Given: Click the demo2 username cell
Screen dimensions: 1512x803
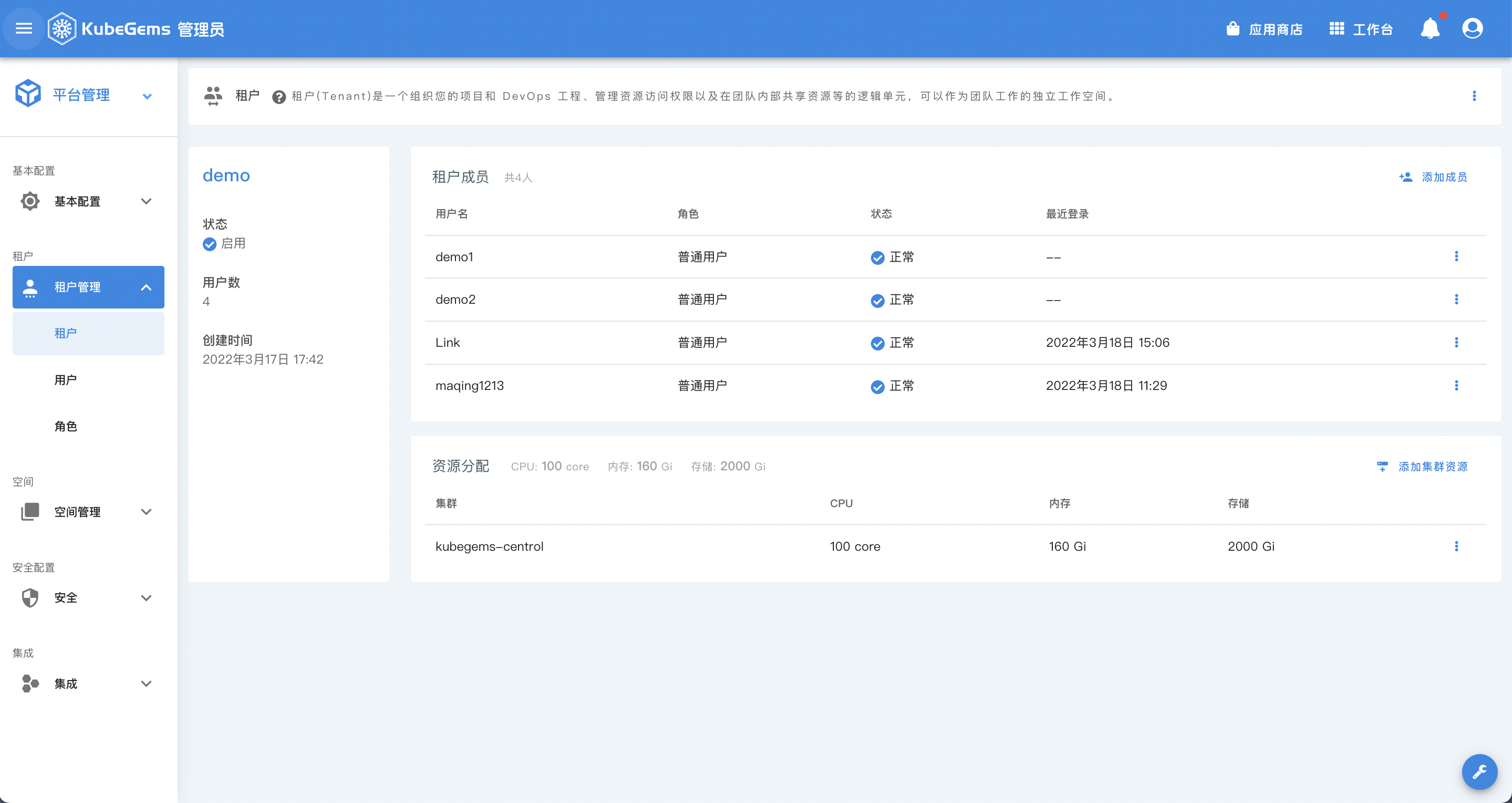Looking at the screenshot, I should coord(455,300).
